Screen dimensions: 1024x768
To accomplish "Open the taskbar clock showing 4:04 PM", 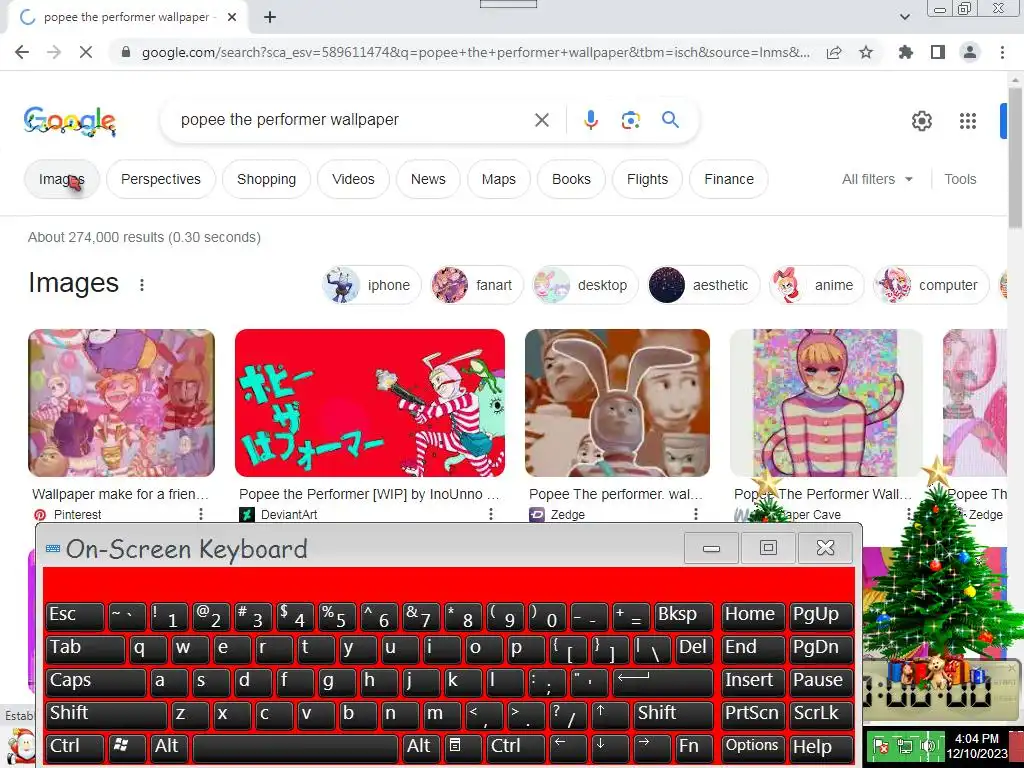I will pos(977,746).
